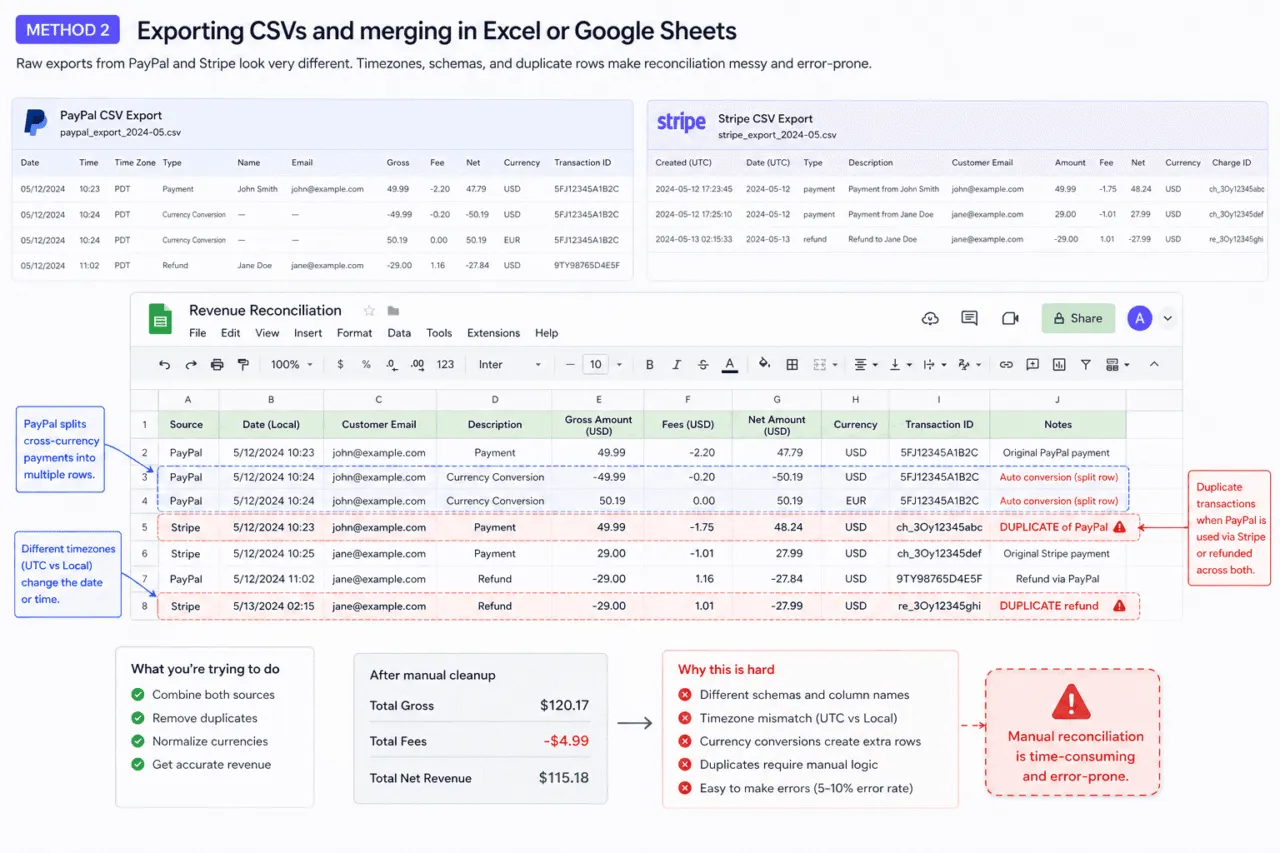Open the Extensions menu

[493, 333]
